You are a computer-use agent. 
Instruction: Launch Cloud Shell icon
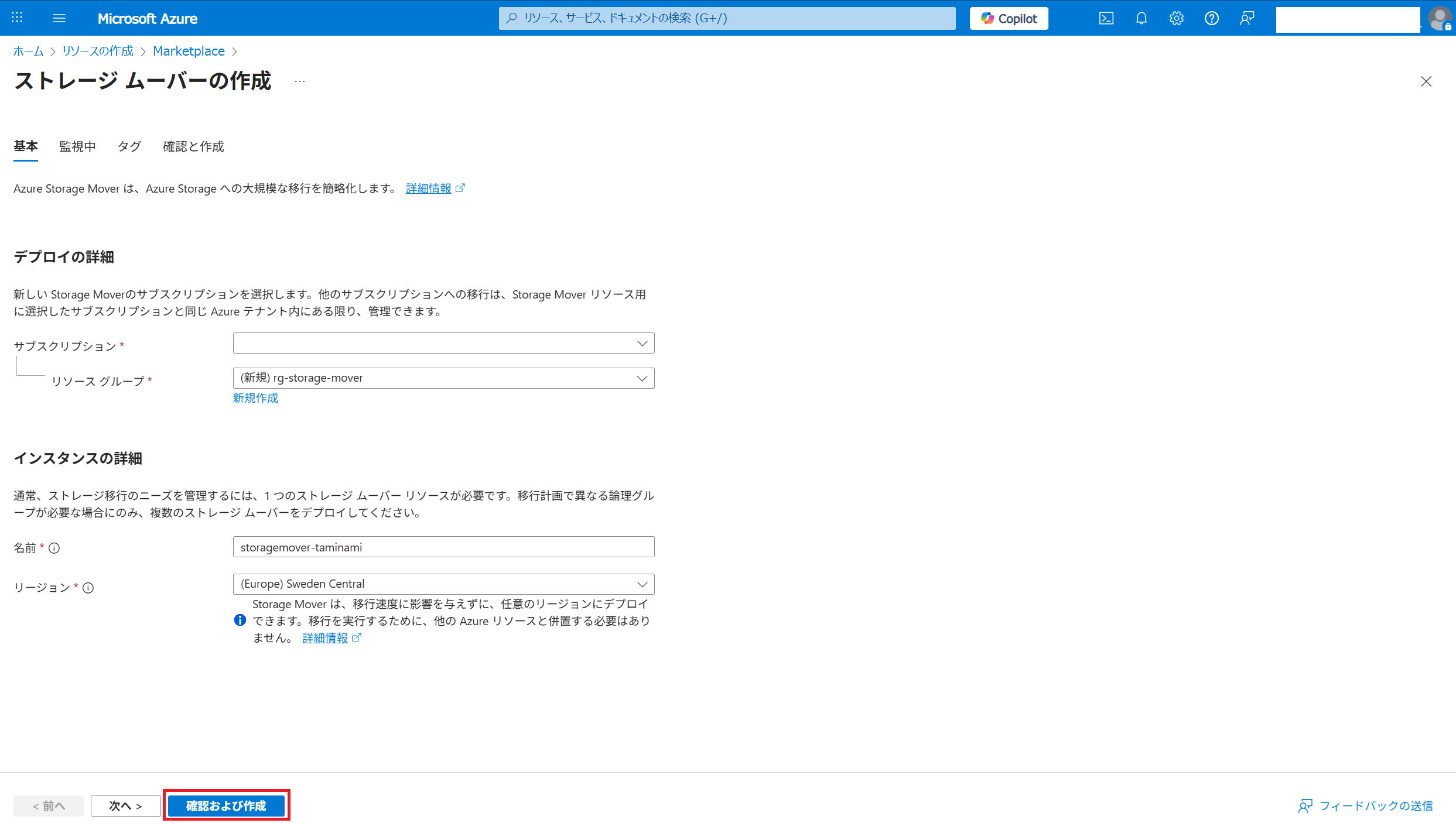click(1106, 18)
